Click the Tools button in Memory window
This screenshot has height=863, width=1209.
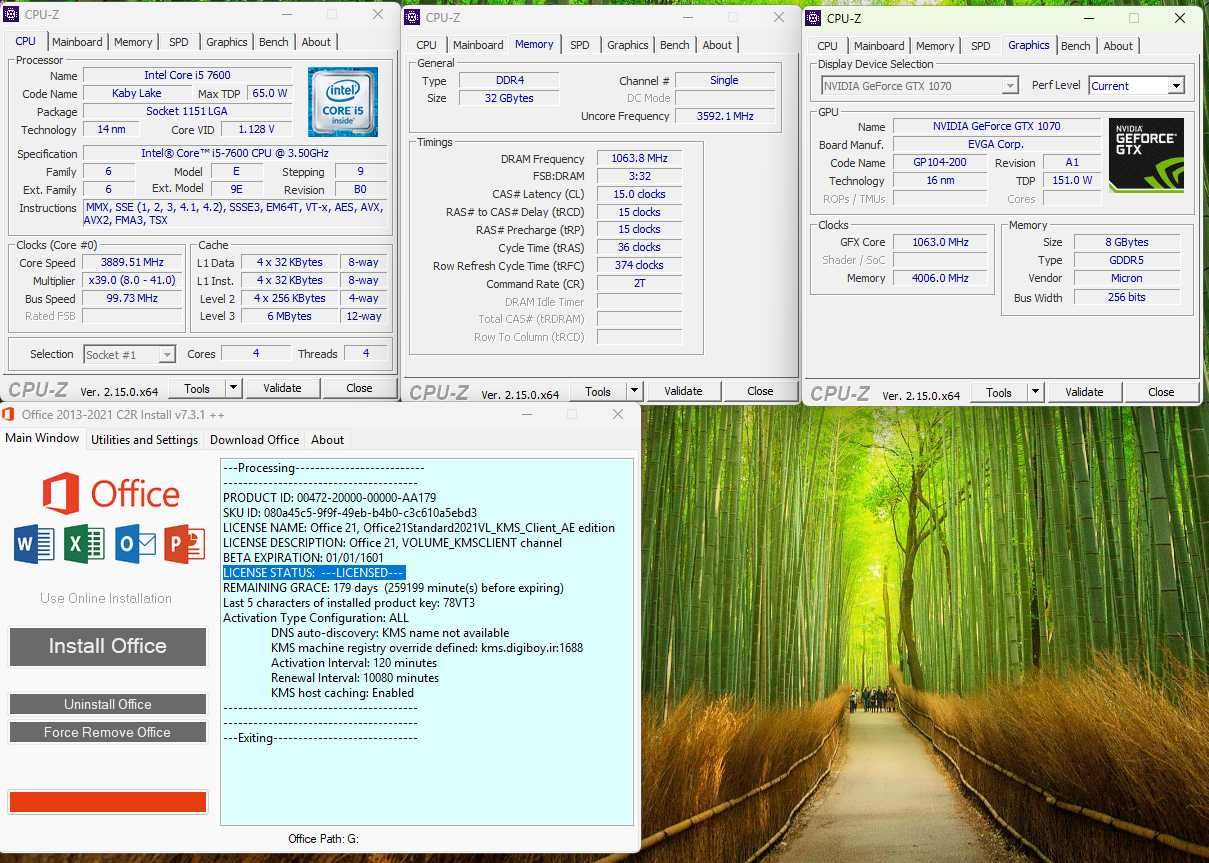(598, 391)
